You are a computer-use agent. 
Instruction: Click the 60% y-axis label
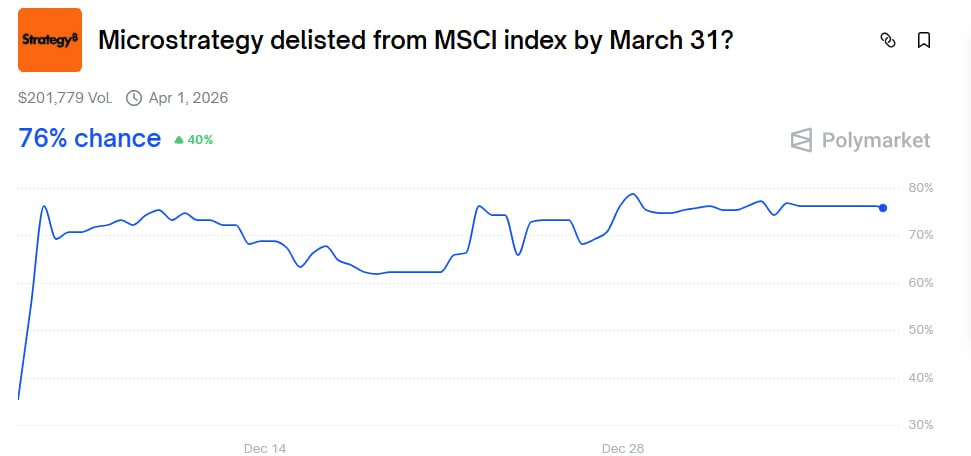[x=921, y=283]
